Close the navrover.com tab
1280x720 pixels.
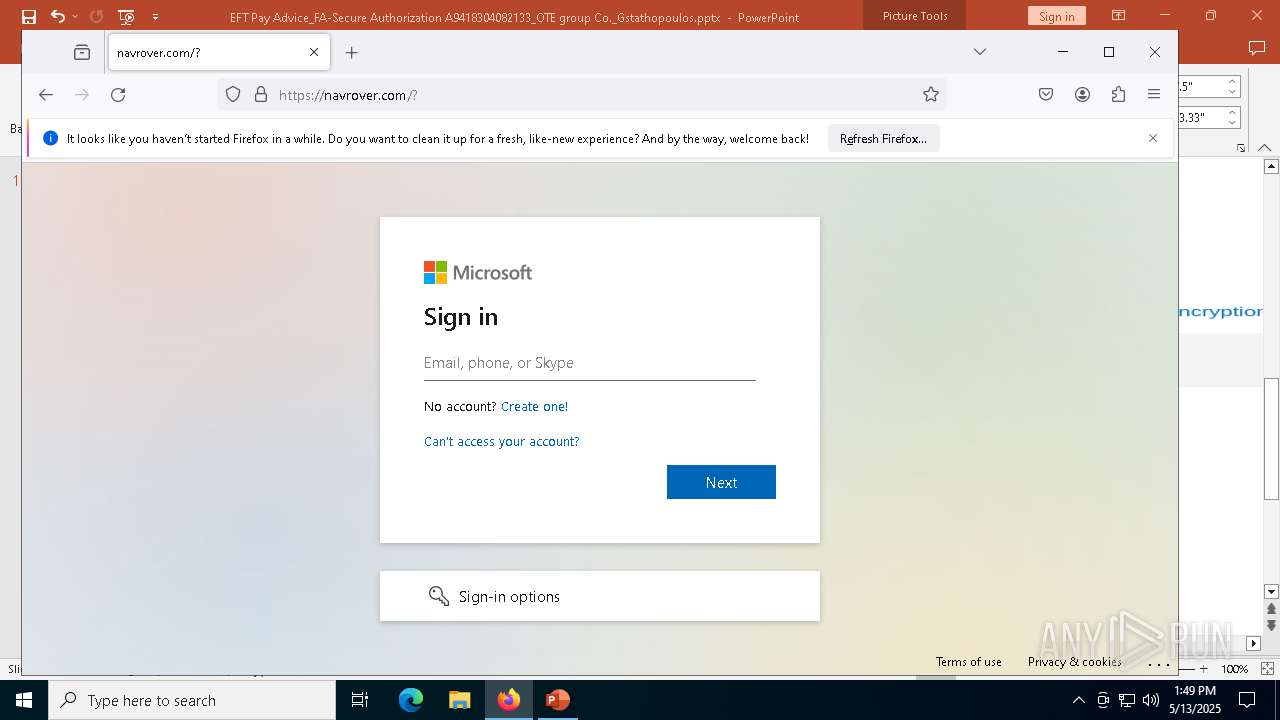[314, 52]
